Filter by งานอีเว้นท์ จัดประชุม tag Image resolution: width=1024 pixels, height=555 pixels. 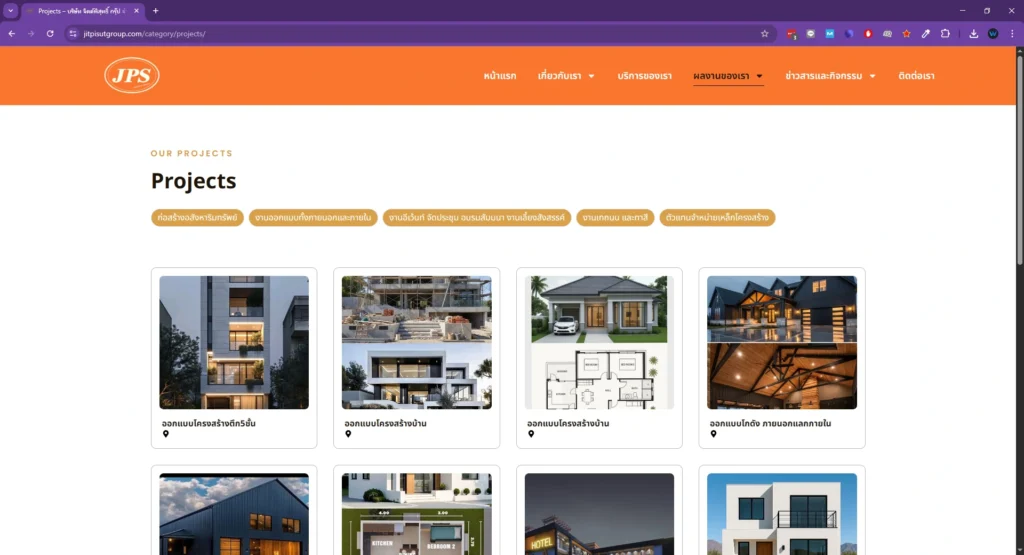click(477, 217)
